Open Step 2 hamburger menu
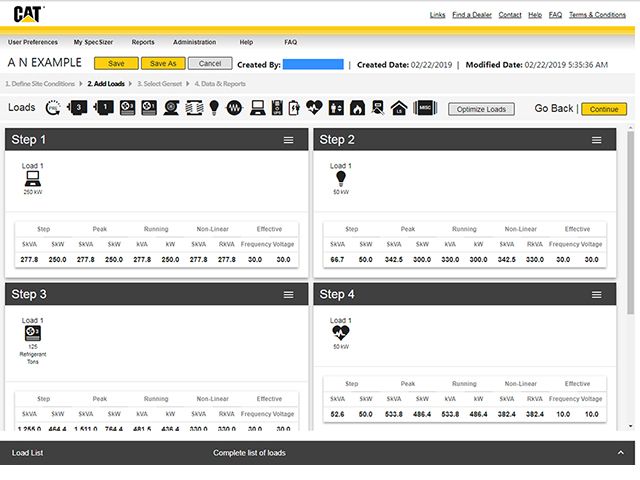 tap(597, 140)
